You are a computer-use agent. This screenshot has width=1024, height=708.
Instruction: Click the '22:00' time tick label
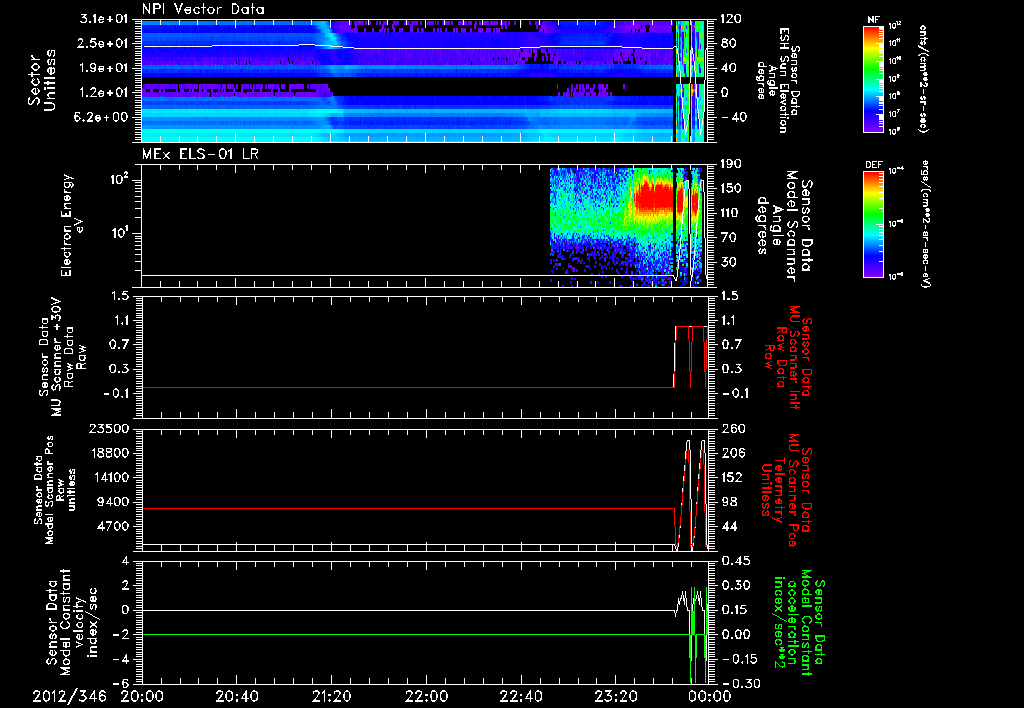click(426, 697)
